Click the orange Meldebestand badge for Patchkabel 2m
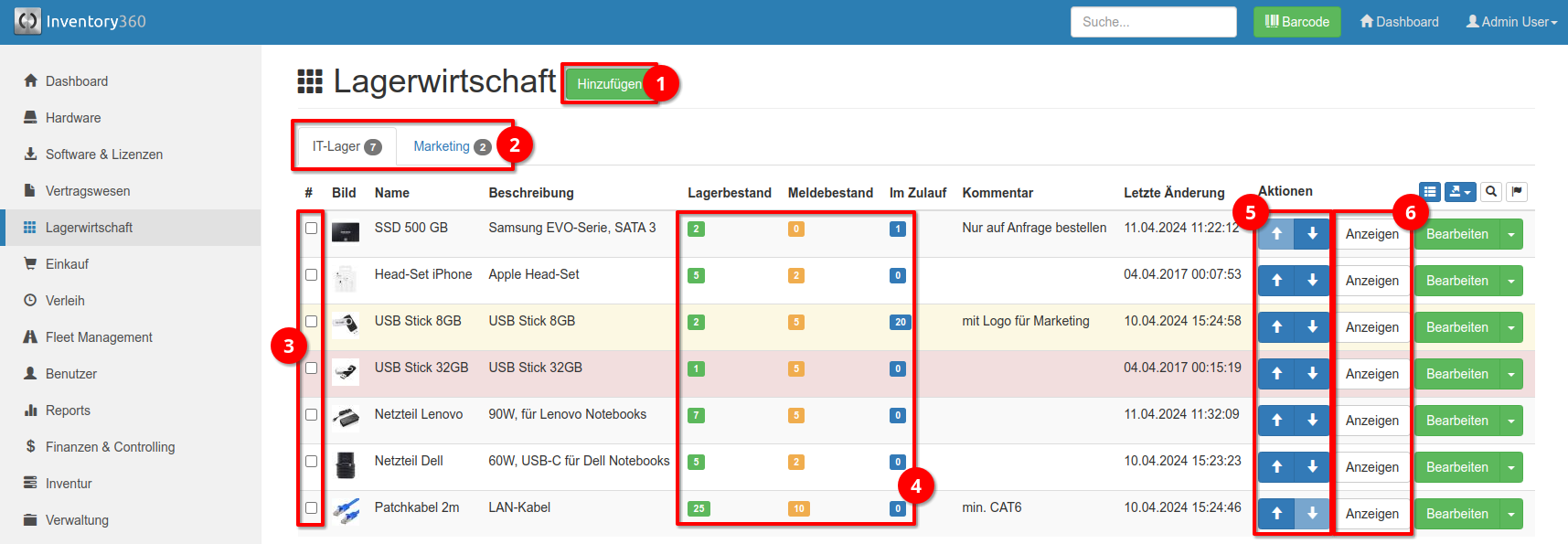 click(799, 508)
